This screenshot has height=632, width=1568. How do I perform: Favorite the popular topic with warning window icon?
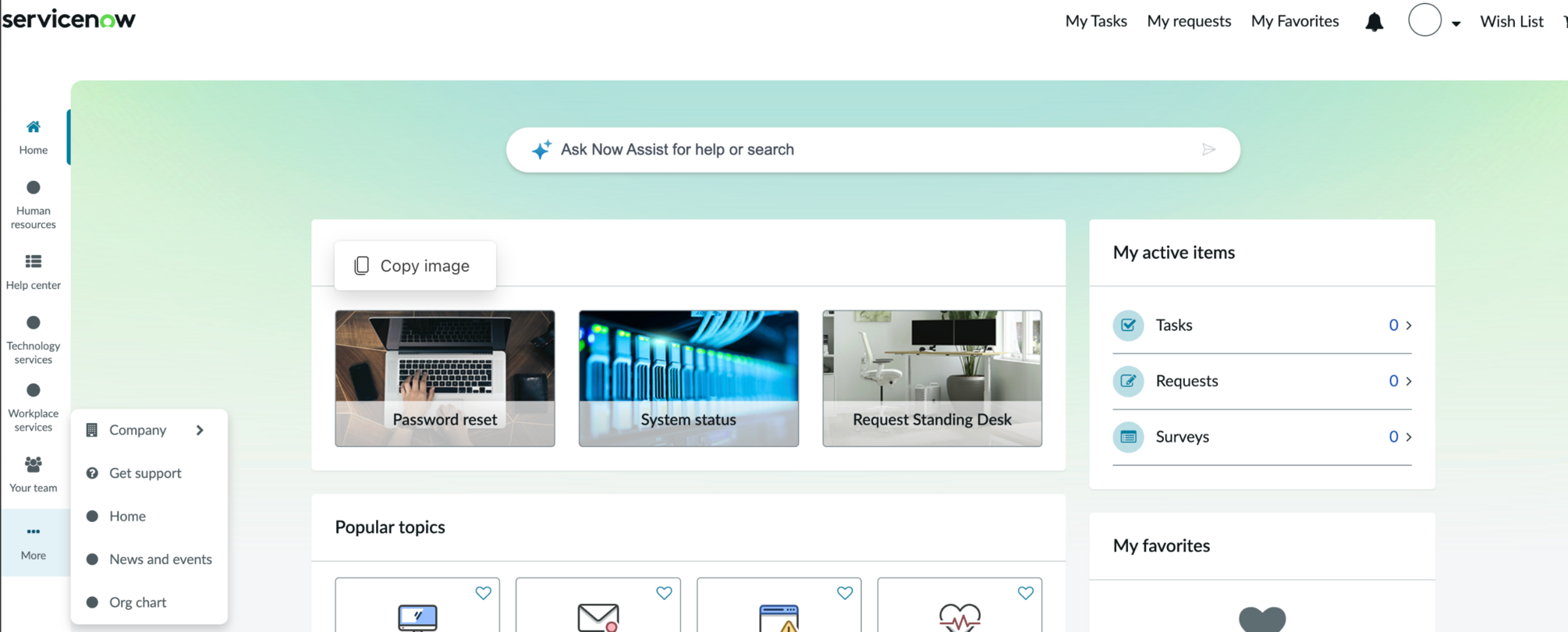click(845, 593)
